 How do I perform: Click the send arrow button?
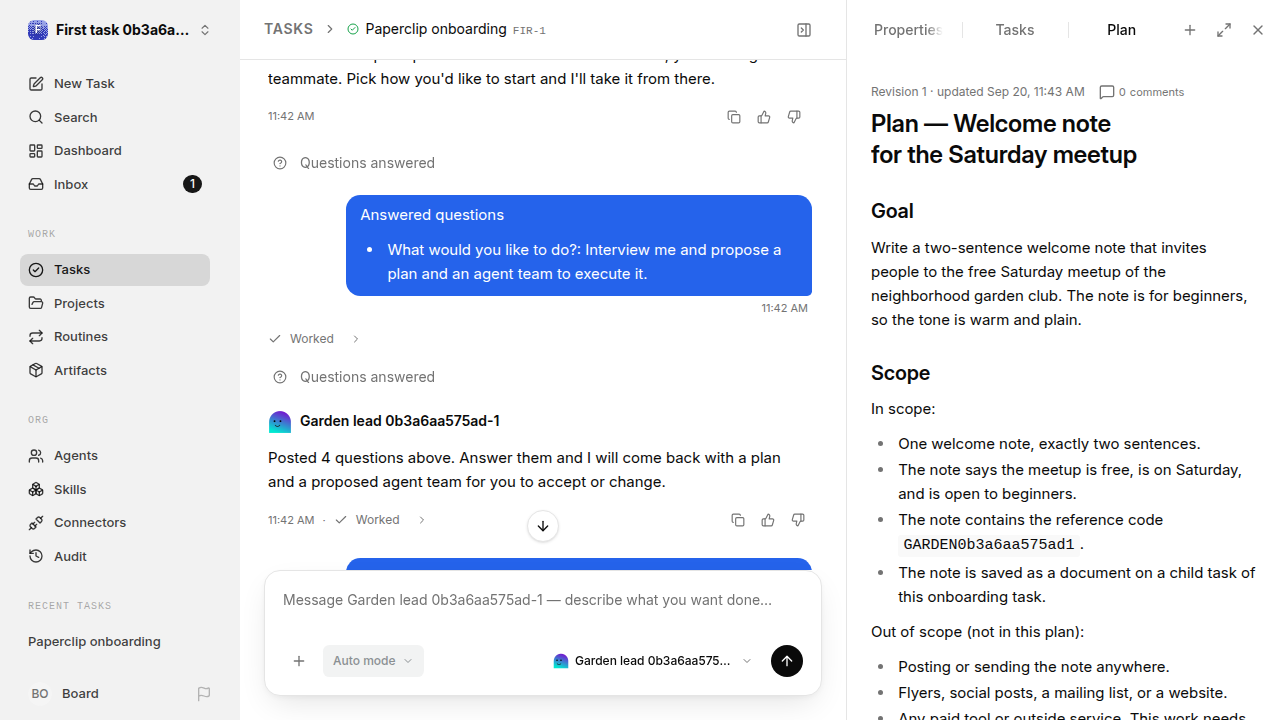coord(787,661)
